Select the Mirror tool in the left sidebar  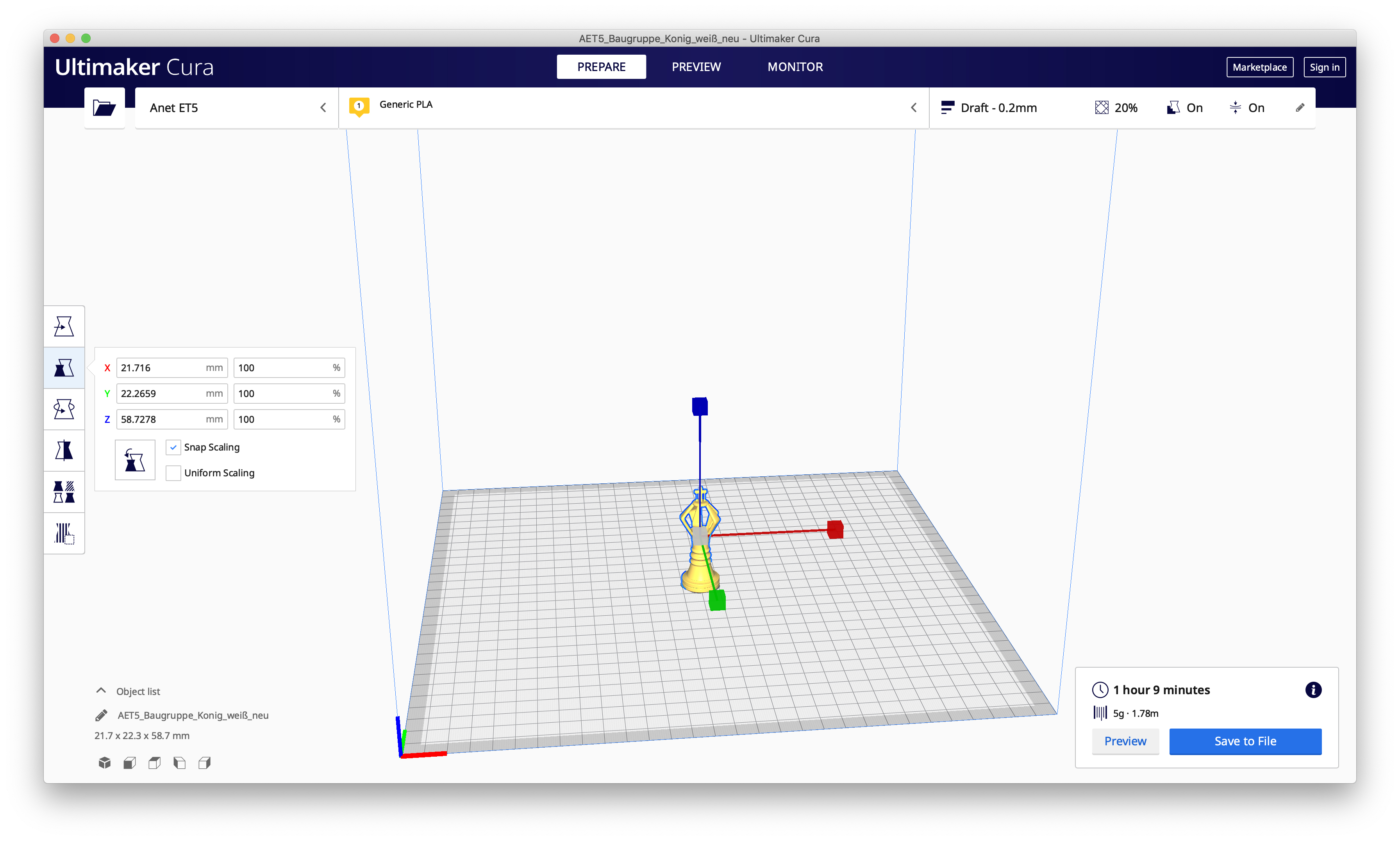click(64, 451)
